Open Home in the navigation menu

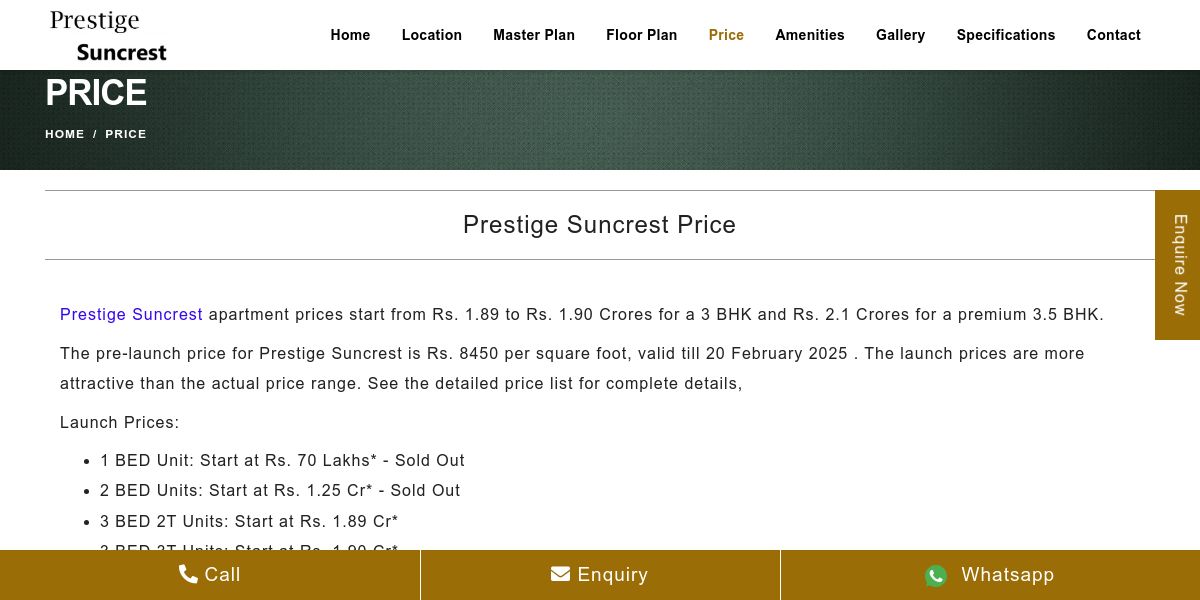350,35
